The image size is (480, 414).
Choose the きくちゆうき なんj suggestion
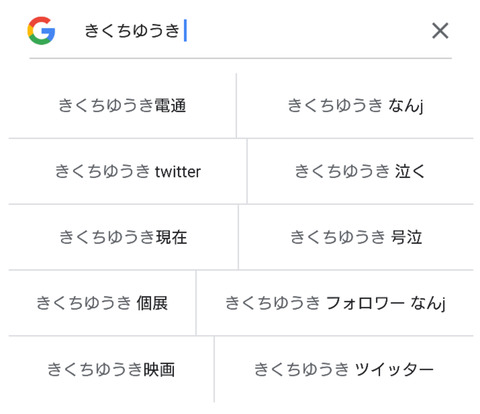click(x=355, y=105)
